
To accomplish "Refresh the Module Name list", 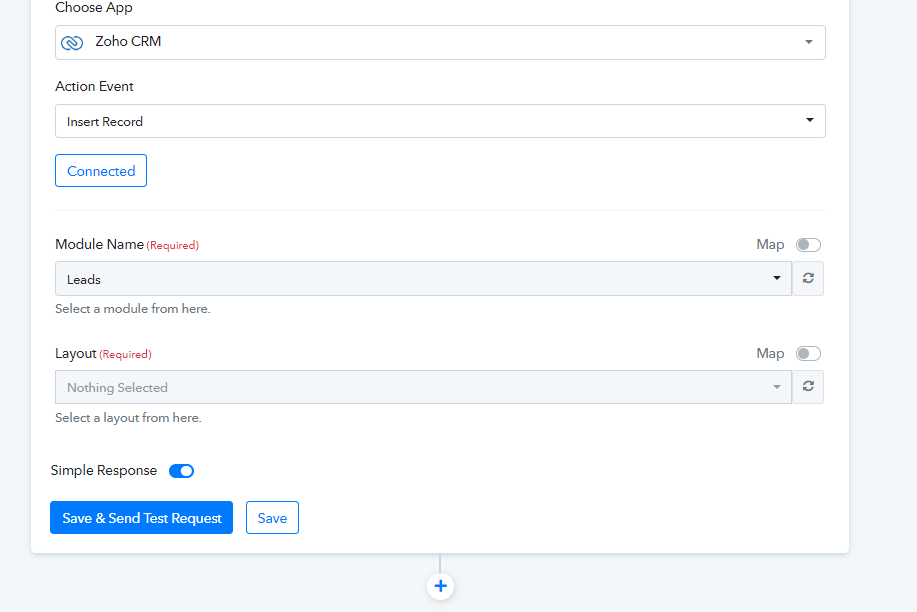I will [808, 279].
